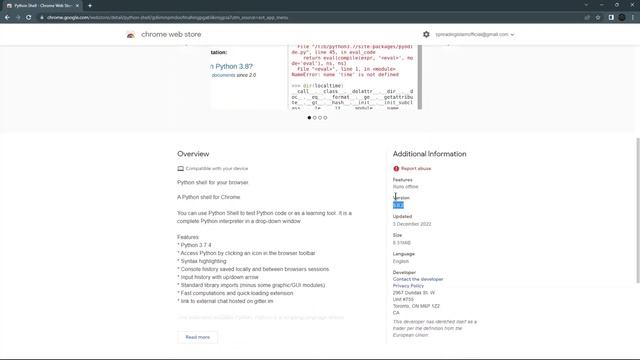Click Report abuse link
640x360 pixels.
(x=416, y=169)
